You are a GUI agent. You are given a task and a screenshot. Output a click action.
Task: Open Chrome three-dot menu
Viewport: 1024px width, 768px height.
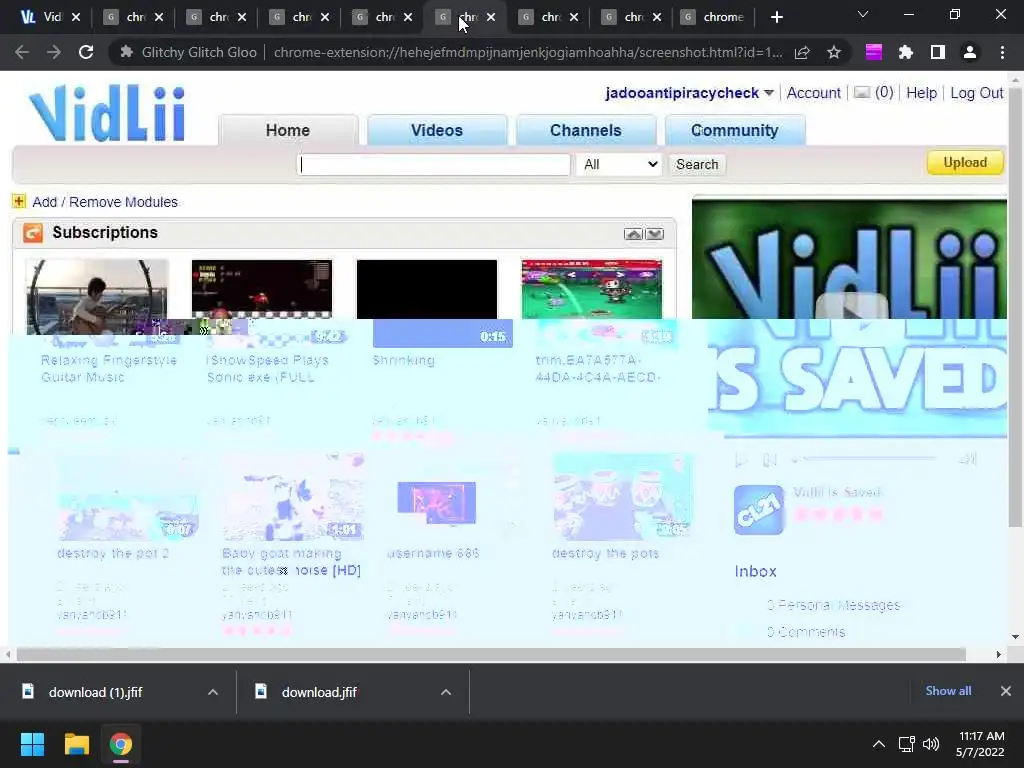(x=1002, y=52)
